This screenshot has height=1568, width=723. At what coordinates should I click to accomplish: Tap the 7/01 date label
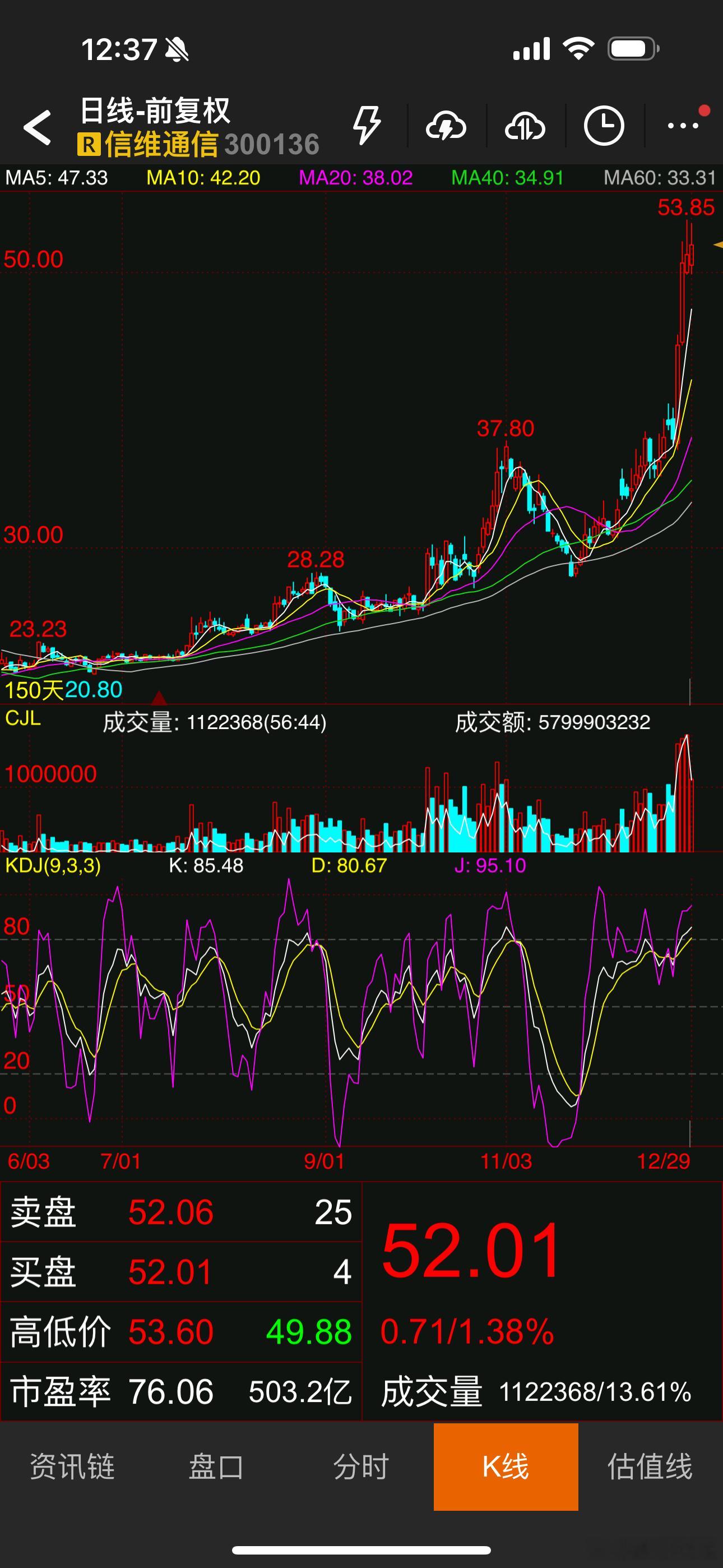click(x=121, y=1161)
